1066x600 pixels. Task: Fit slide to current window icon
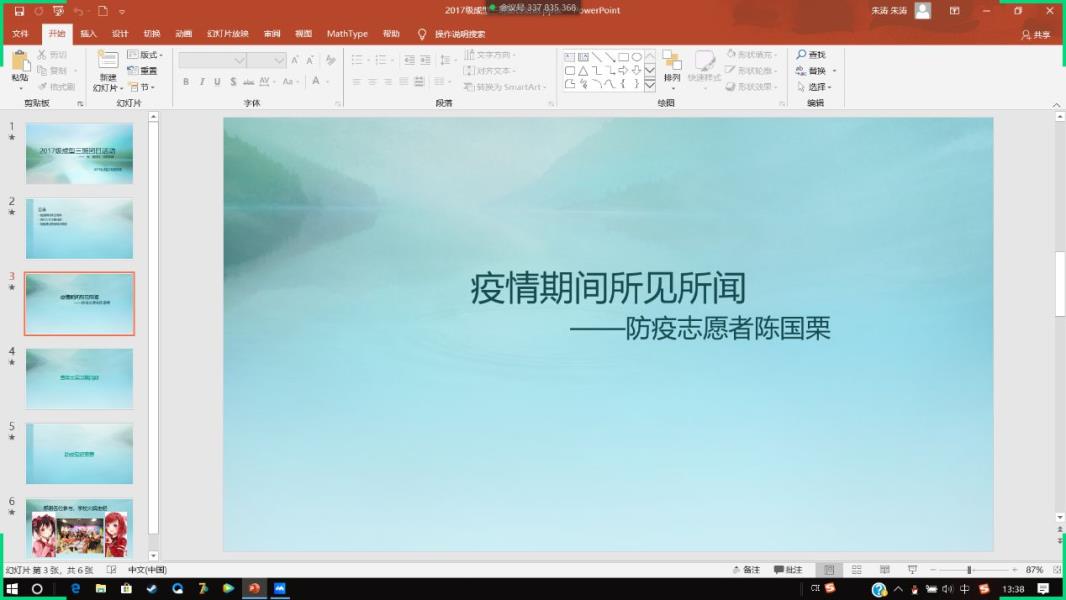1057,569
